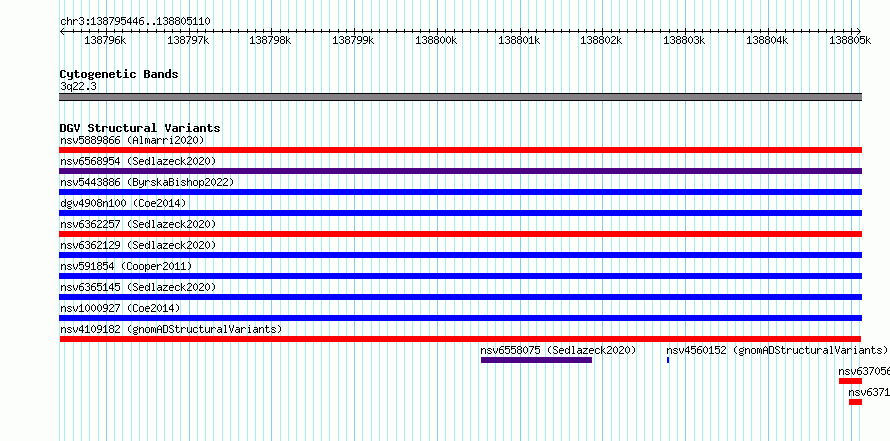Click the 138800k ruler tick label
890x441 pixels.
(x=436, y=40)
